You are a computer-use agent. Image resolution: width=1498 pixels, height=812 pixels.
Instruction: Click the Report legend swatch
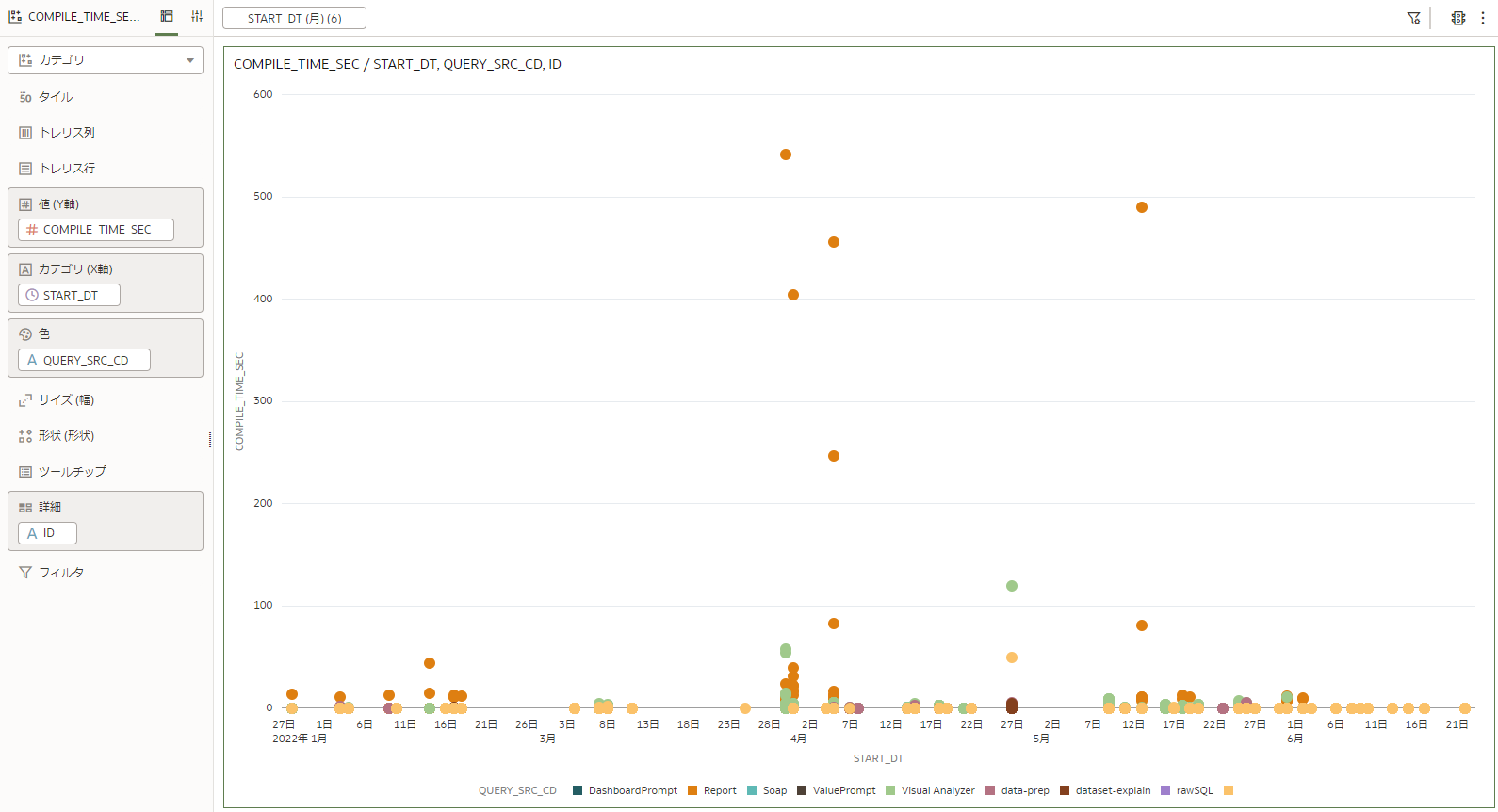coord(692,790)
